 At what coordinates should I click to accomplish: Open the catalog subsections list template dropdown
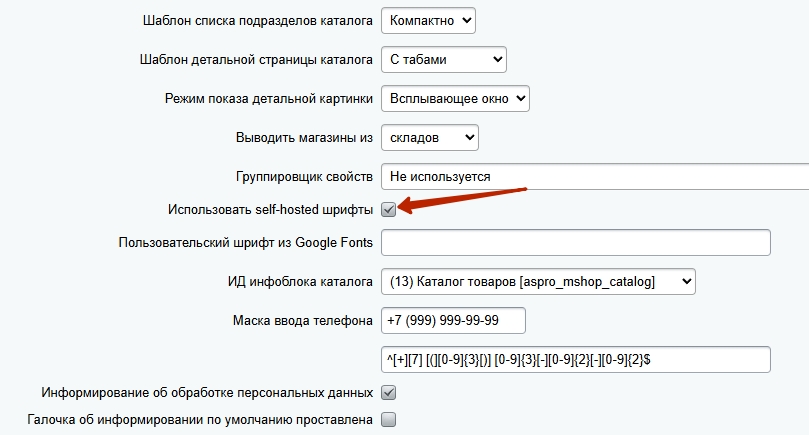coord(428,20)
